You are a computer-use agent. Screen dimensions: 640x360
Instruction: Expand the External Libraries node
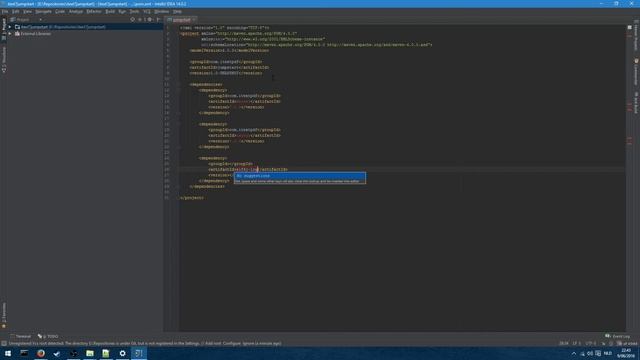point(10,34)
